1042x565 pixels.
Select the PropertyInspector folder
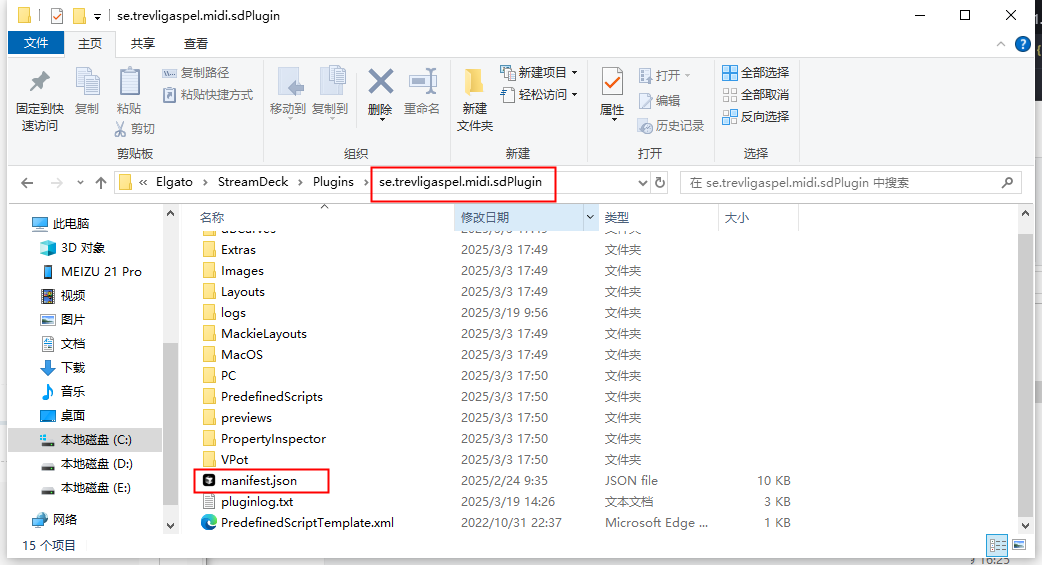click(264, 439)
